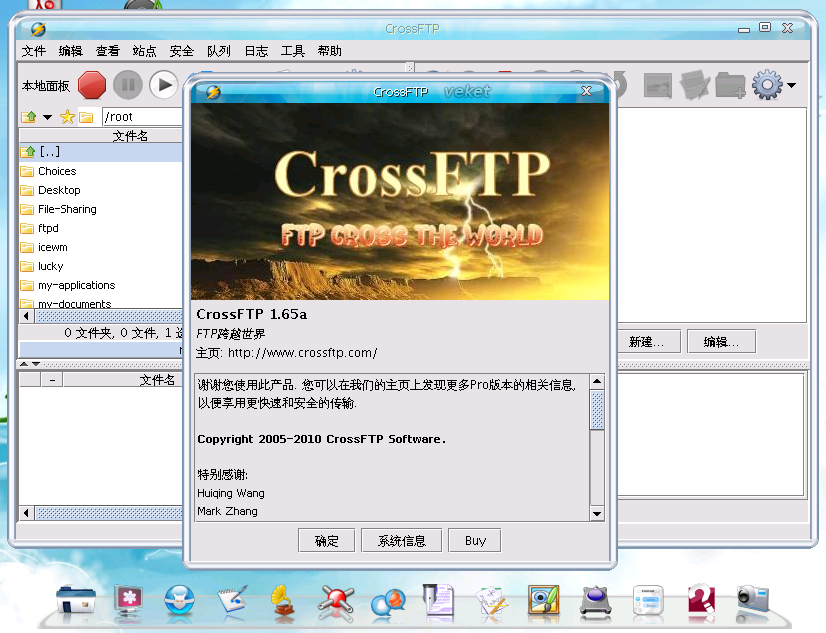
Task: Click the 文件名 header of the local file list
Action: tap(101, 136)
